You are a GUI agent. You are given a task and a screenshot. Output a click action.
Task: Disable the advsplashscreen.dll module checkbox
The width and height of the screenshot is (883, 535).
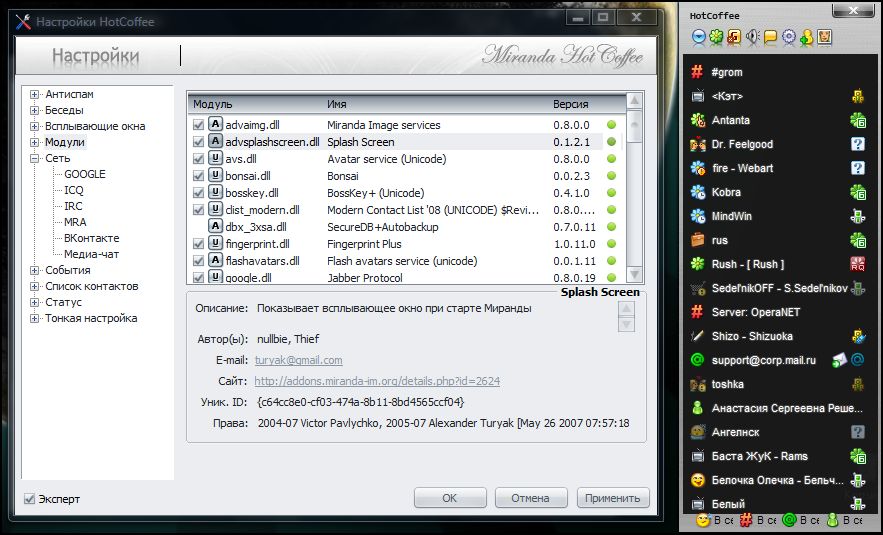click(x=198, y=141)
